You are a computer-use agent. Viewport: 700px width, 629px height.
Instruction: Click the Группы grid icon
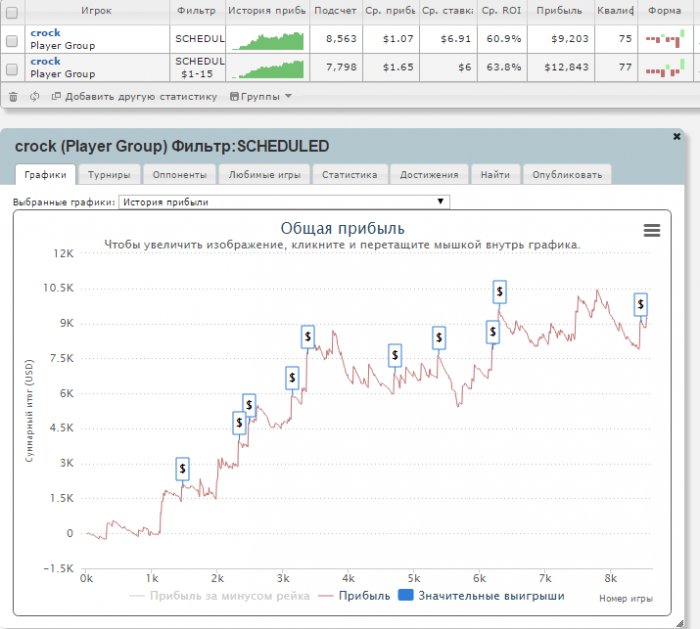234,96
